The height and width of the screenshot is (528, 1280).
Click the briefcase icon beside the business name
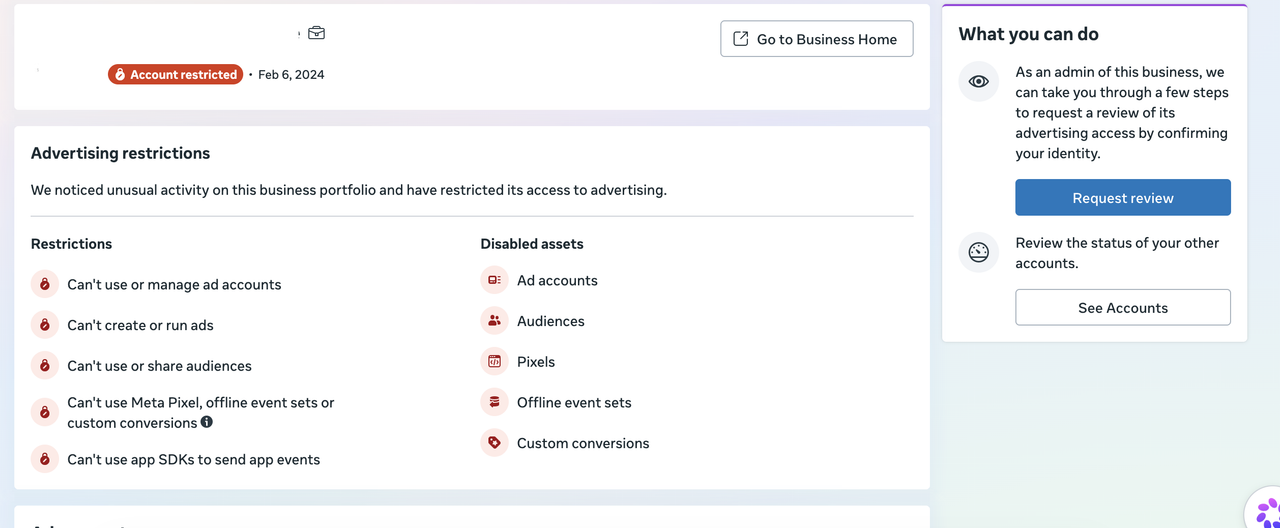pos(316,33)
